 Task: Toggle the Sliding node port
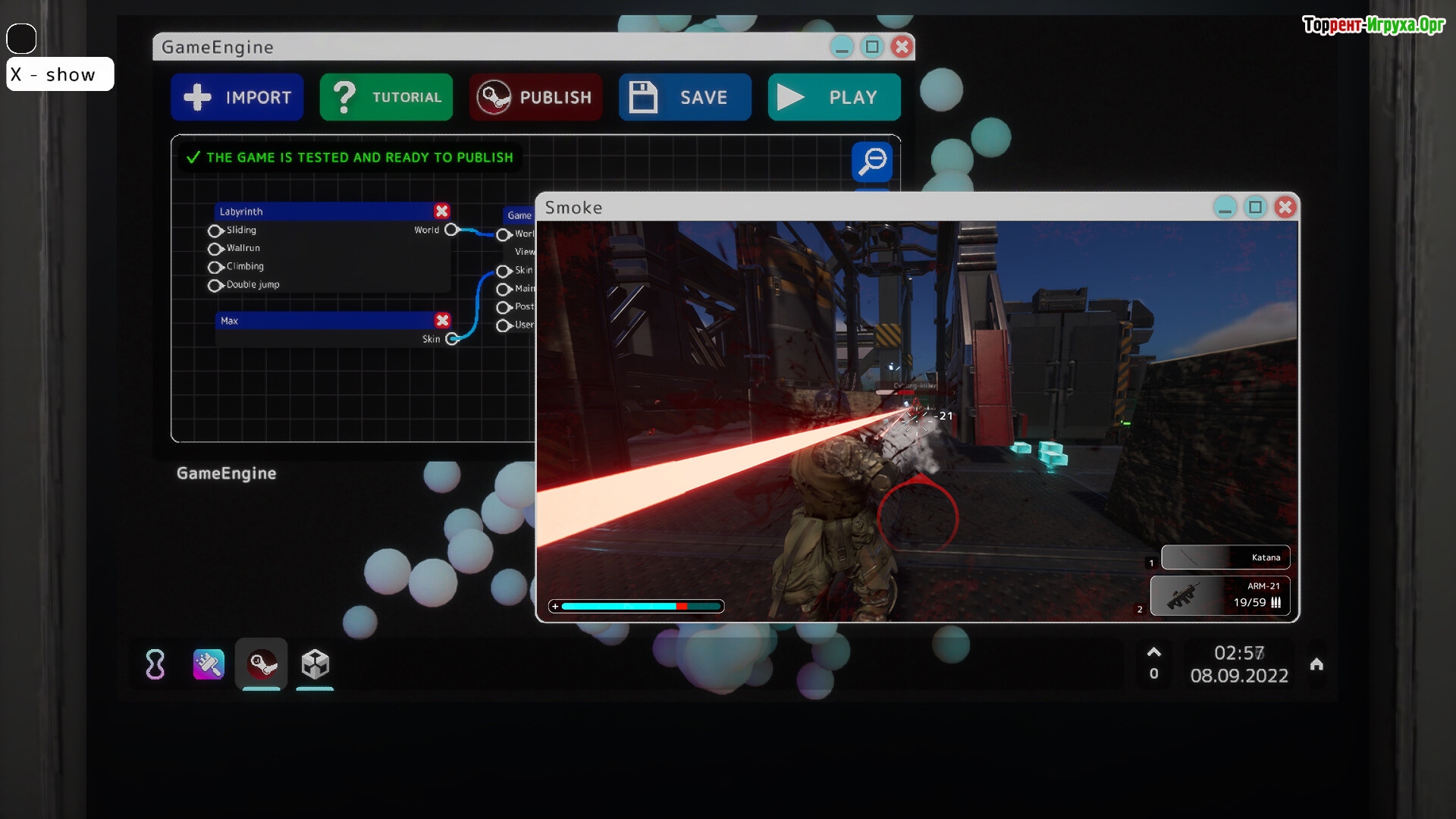pos(215,231)
